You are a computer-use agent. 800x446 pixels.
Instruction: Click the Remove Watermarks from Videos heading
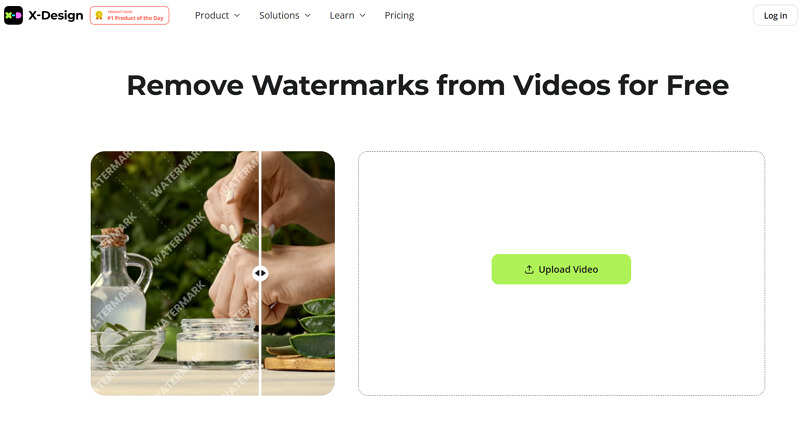428,85
